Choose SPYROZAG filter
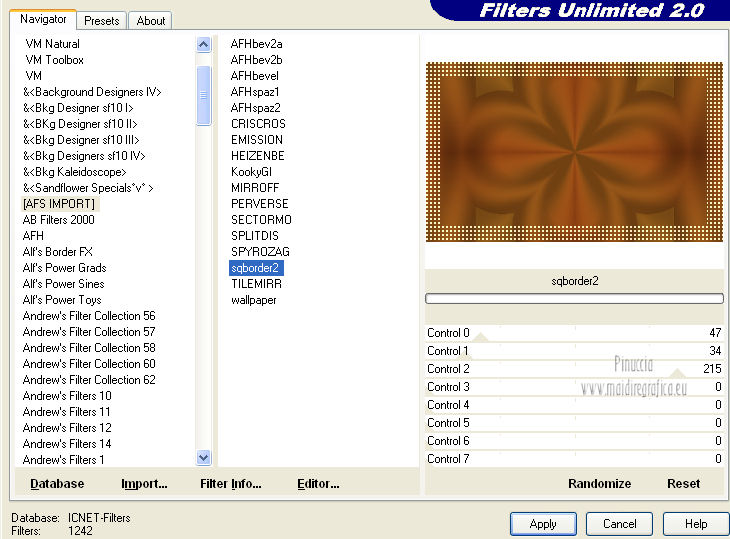This screenshot has width=730, height=539. tap(260, 252)
